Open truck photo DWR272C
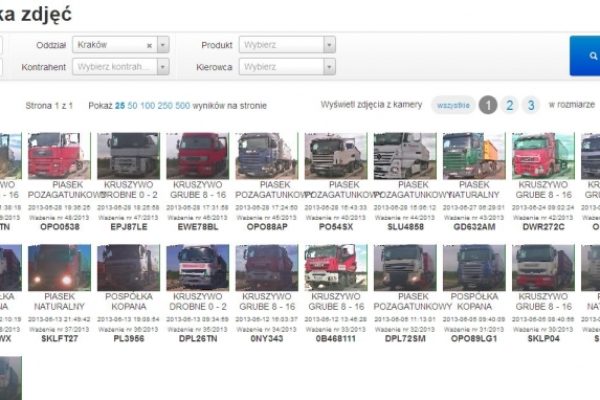Viewport: 600px width, 400px height. click(x=543, y=156)
